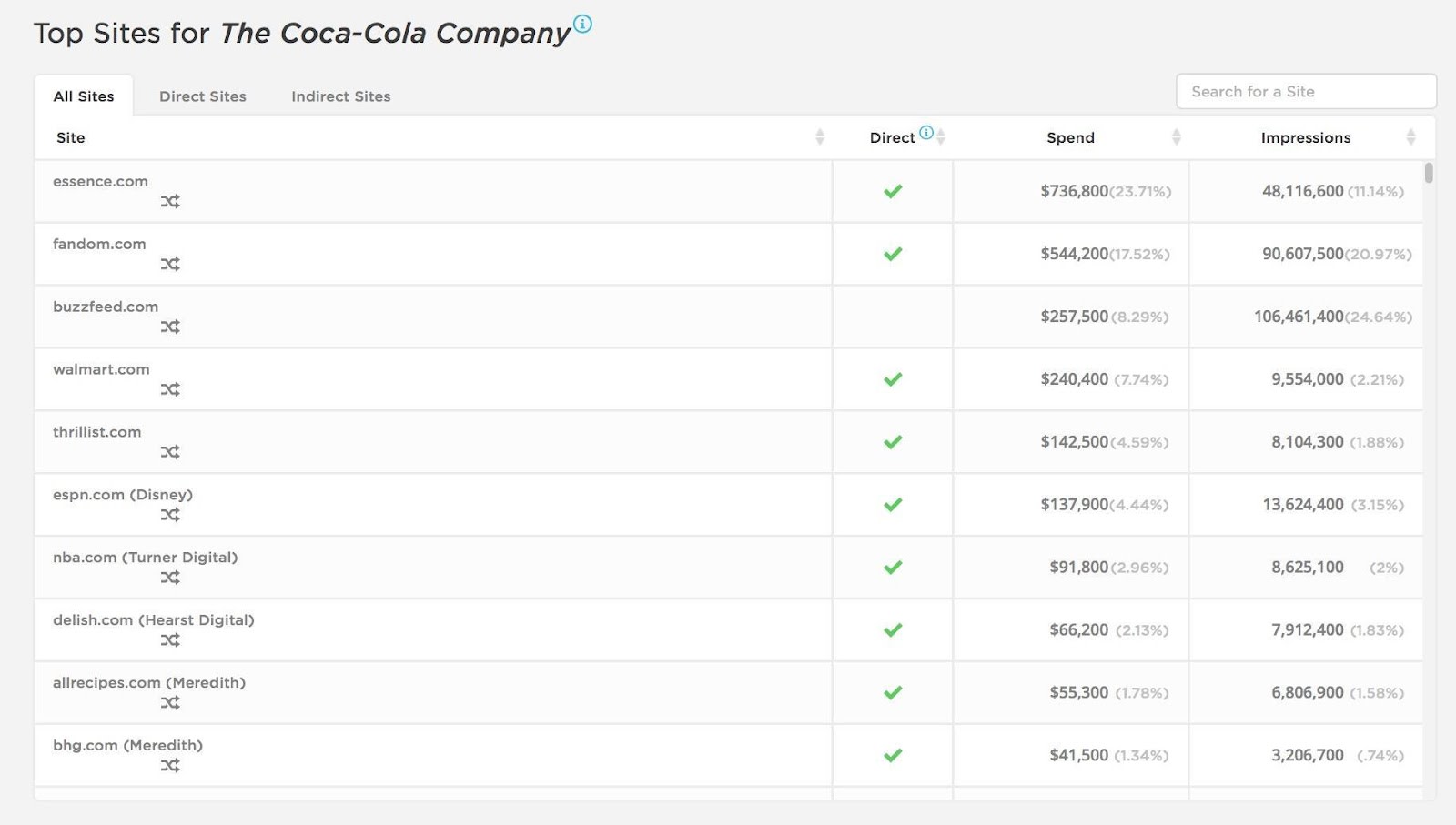Open the espn.com (Disney) site link
This screenshot has height=825, width=1456.
pyautogui.click(x=123, y=495)
